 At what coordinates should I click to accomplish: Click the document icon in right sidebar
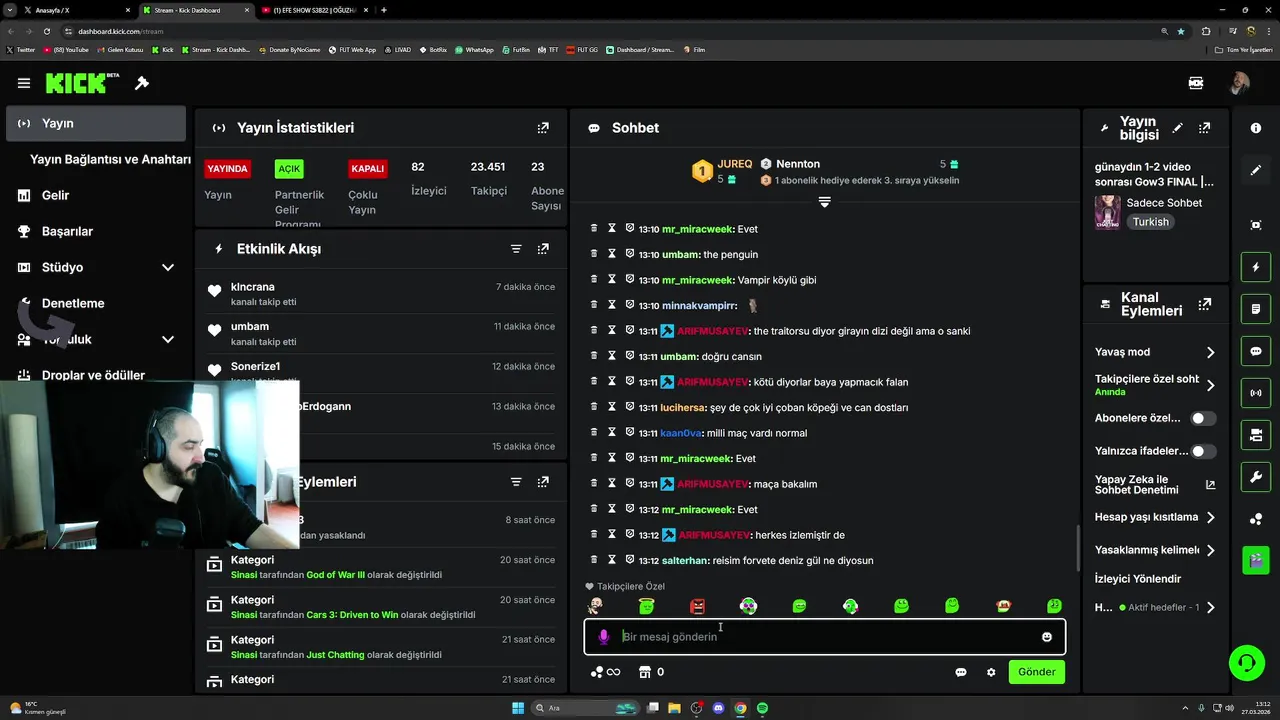[1256, 310]
